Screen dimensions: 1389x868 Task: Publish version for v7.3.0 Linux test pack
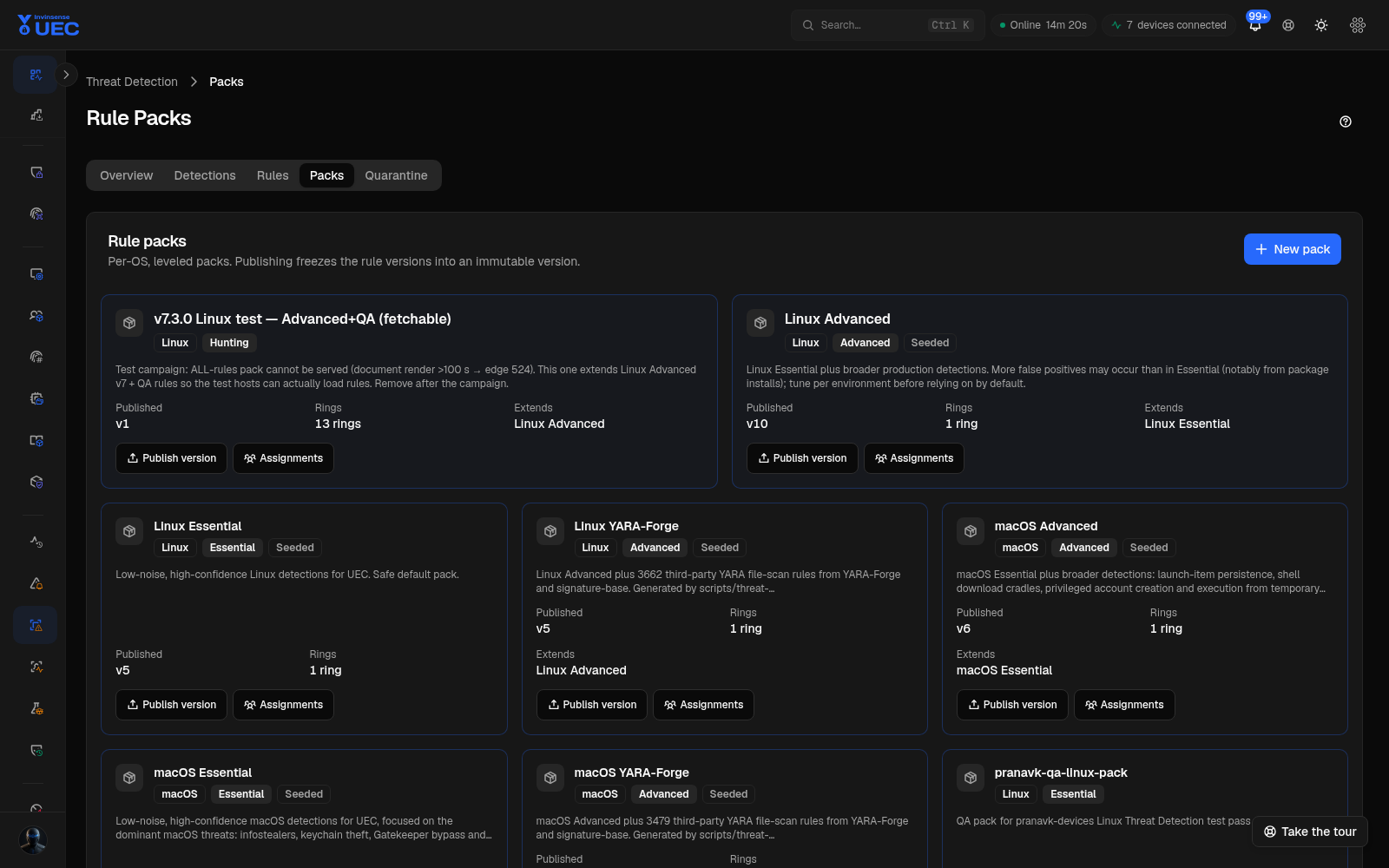click(171, 458)
